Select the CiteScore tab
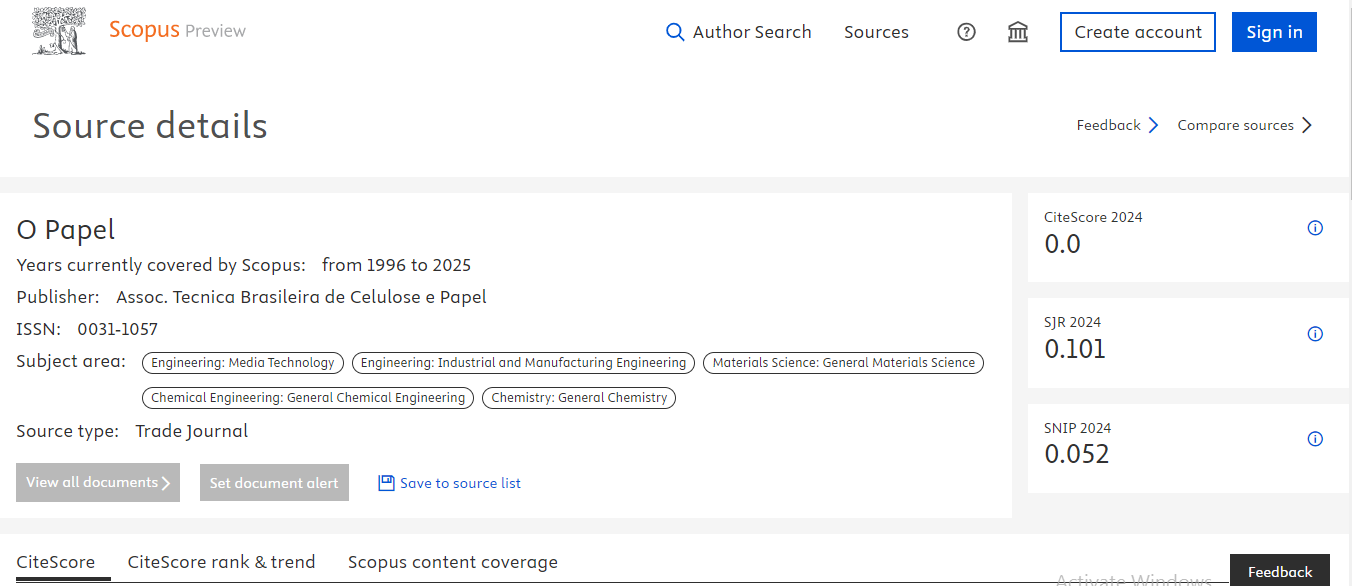This screenshot has width=1352, height=586. pyautogui.click(x=56, y=562)
